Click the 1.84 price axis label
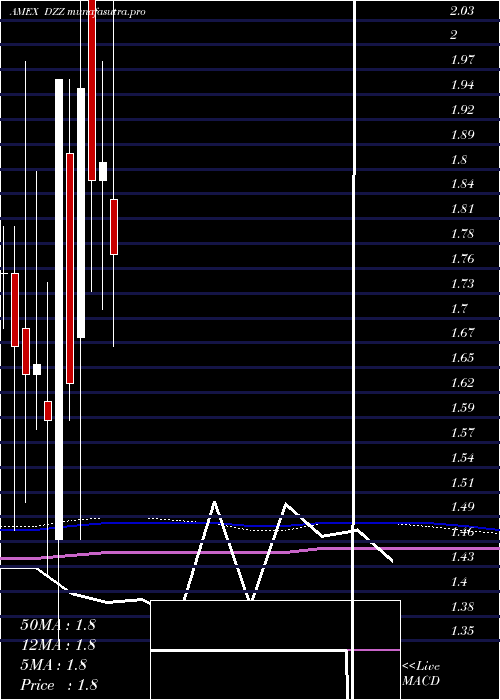 tap(462, 184)
